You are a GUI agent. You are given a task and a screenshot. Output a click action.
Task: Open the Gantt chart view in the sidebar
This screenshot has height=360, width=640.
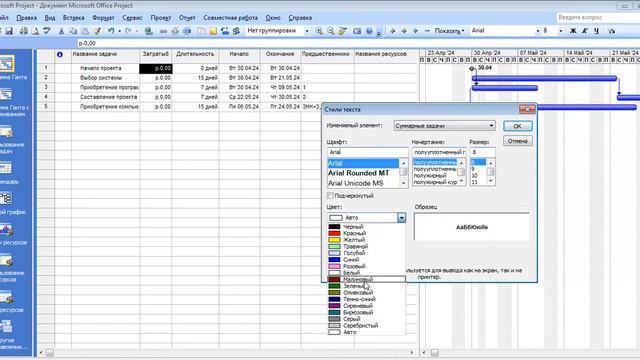pyautogui.click(x=7, y=68)
